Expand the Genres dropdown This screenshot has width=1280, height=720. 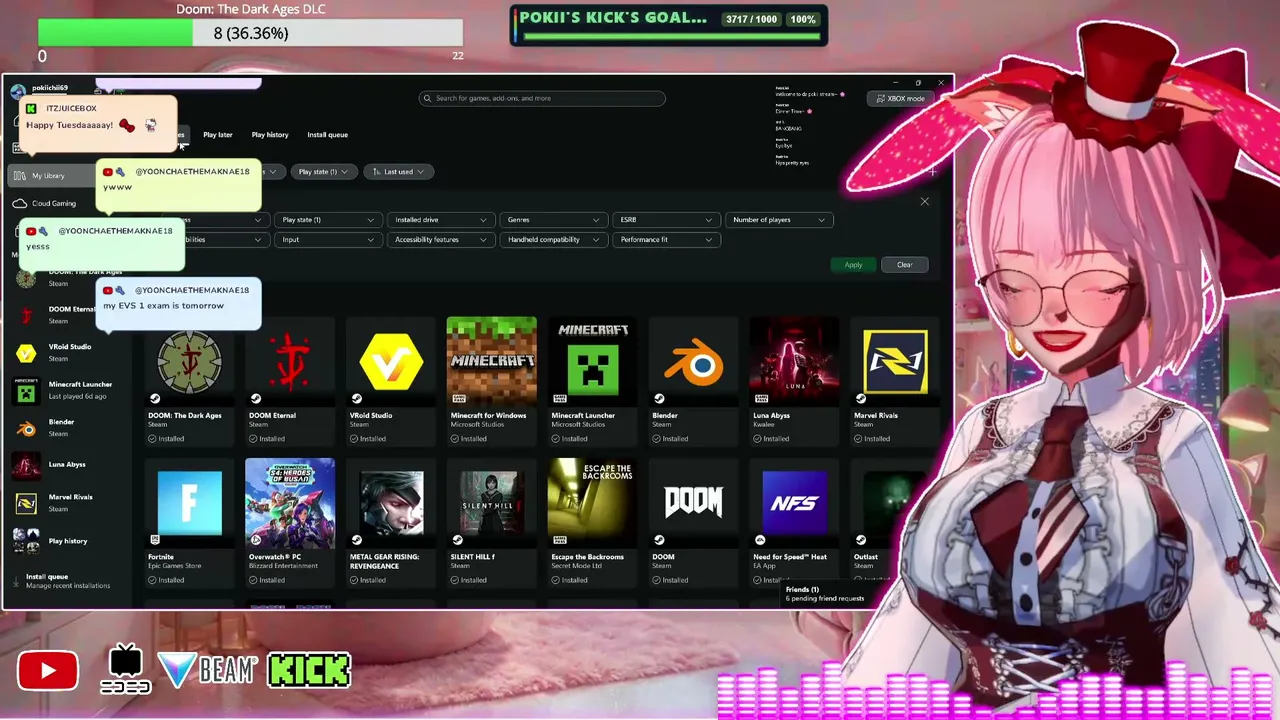pos(553,220)
